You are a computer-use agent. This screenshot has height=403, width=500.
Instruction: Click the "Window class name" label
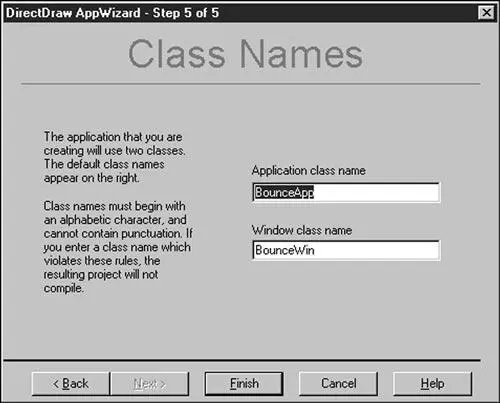[302, 230]
